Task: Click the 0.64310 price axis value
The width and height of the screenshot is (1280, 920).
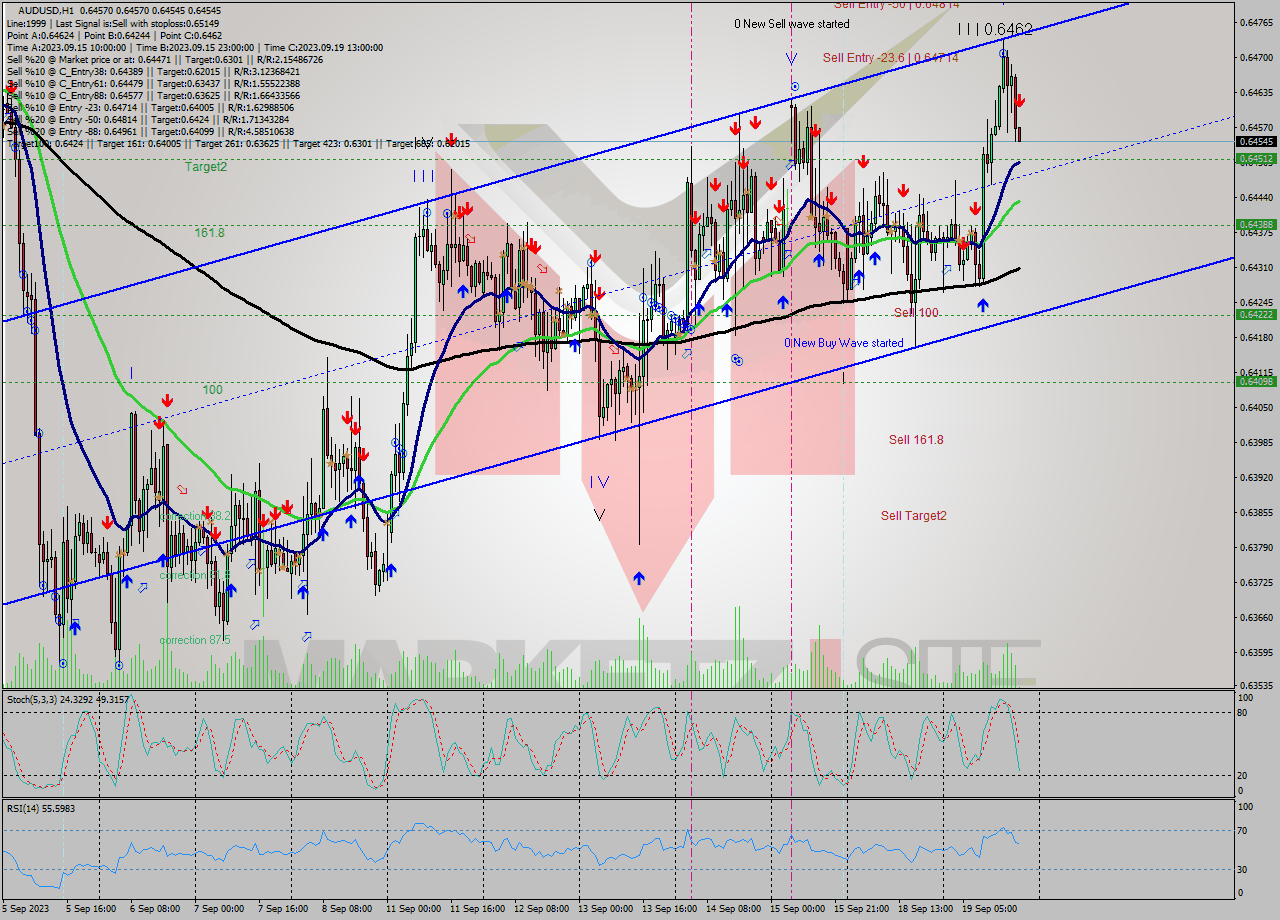Action: coord(1257,267)
